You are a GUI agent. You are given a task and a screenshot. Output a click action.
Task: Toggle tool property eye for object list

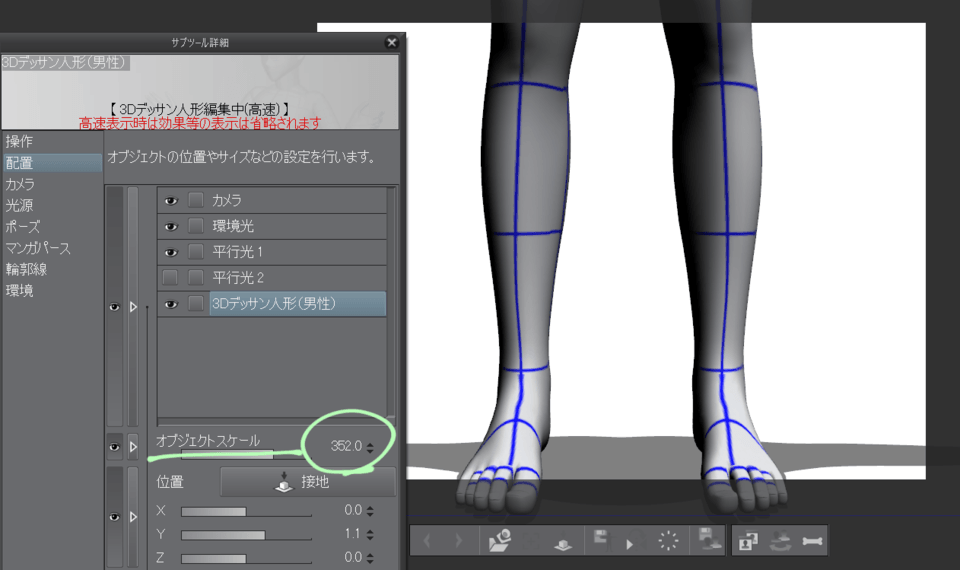[x=114, y=307]
